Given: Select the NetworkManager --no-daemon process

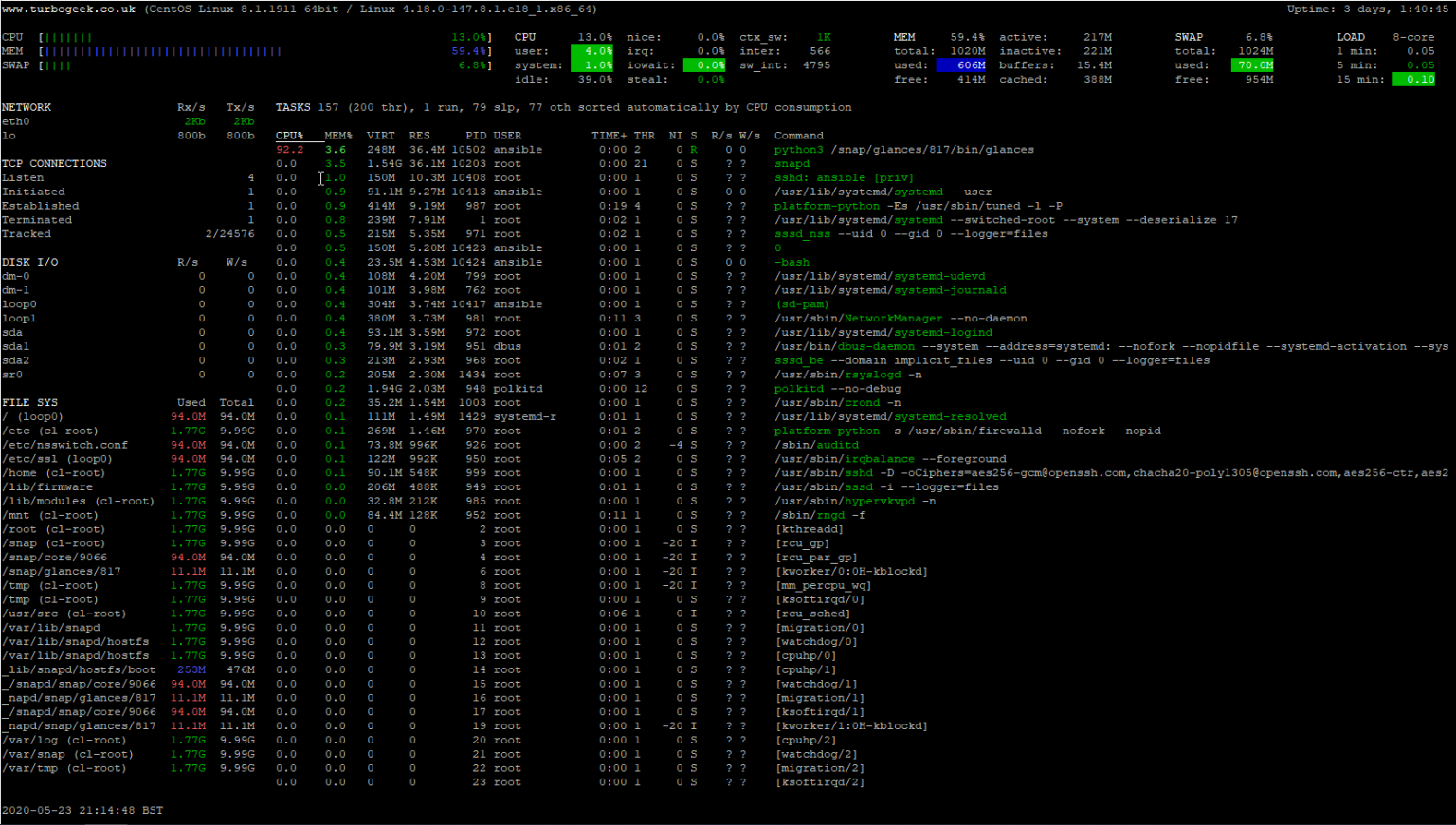Looking at the screenshot, I should point(901,319).
